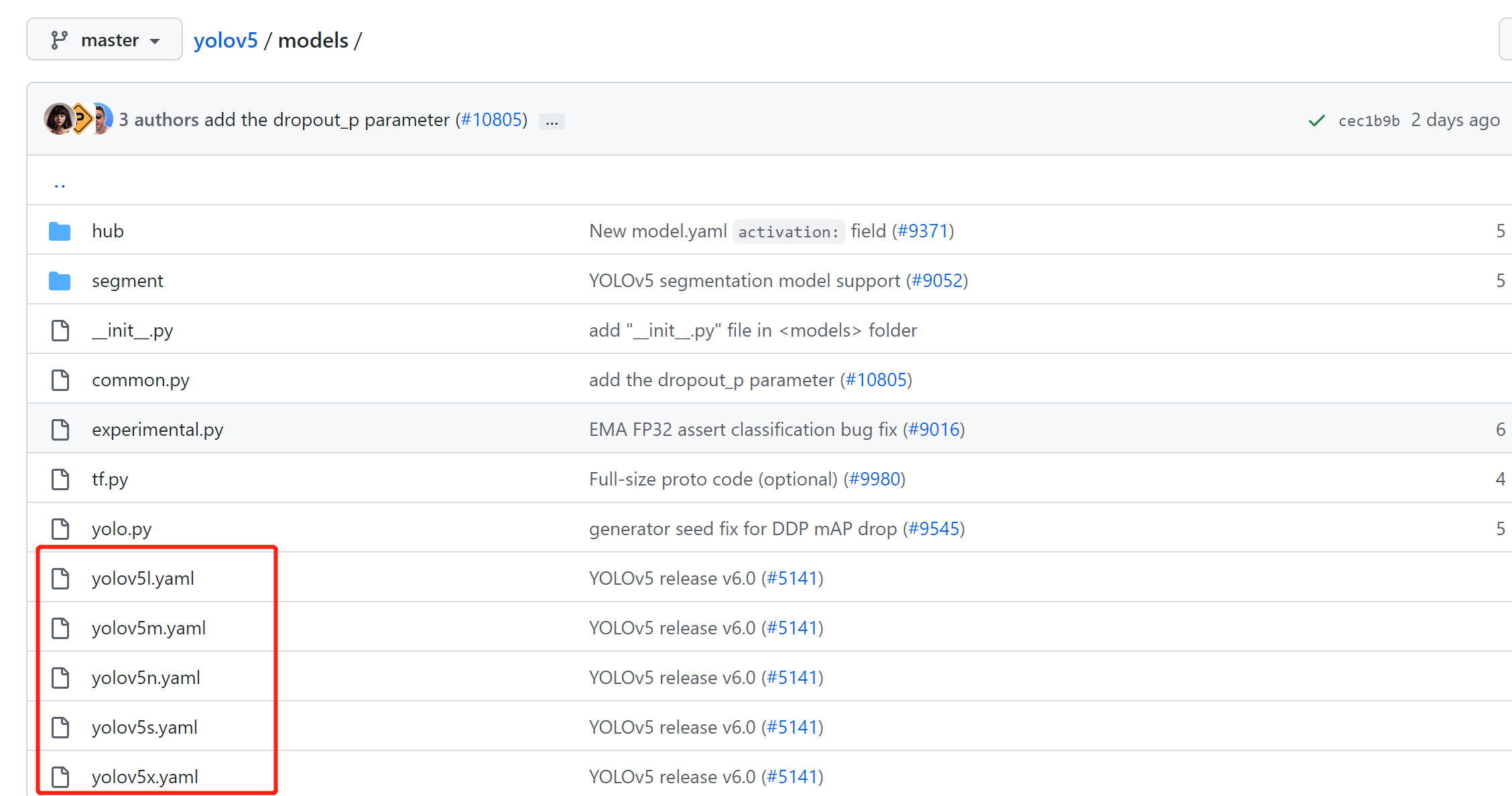Open the tf.py file
Screen dimensions: 1512x796
point(110,479)
